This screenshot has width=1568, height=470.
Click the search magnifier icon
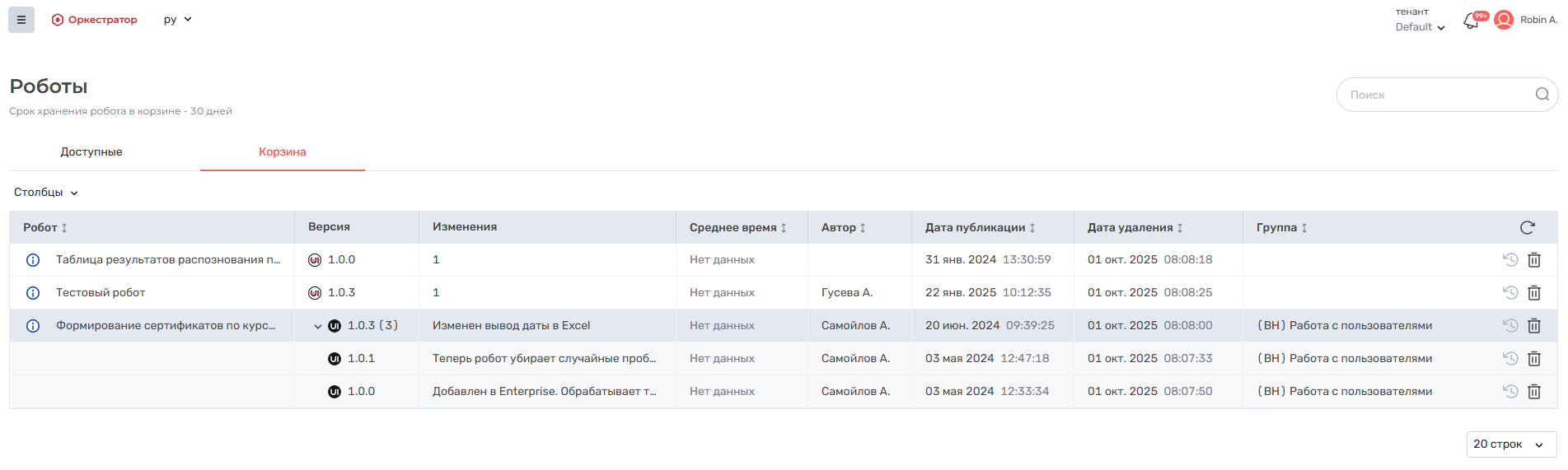1542,95
